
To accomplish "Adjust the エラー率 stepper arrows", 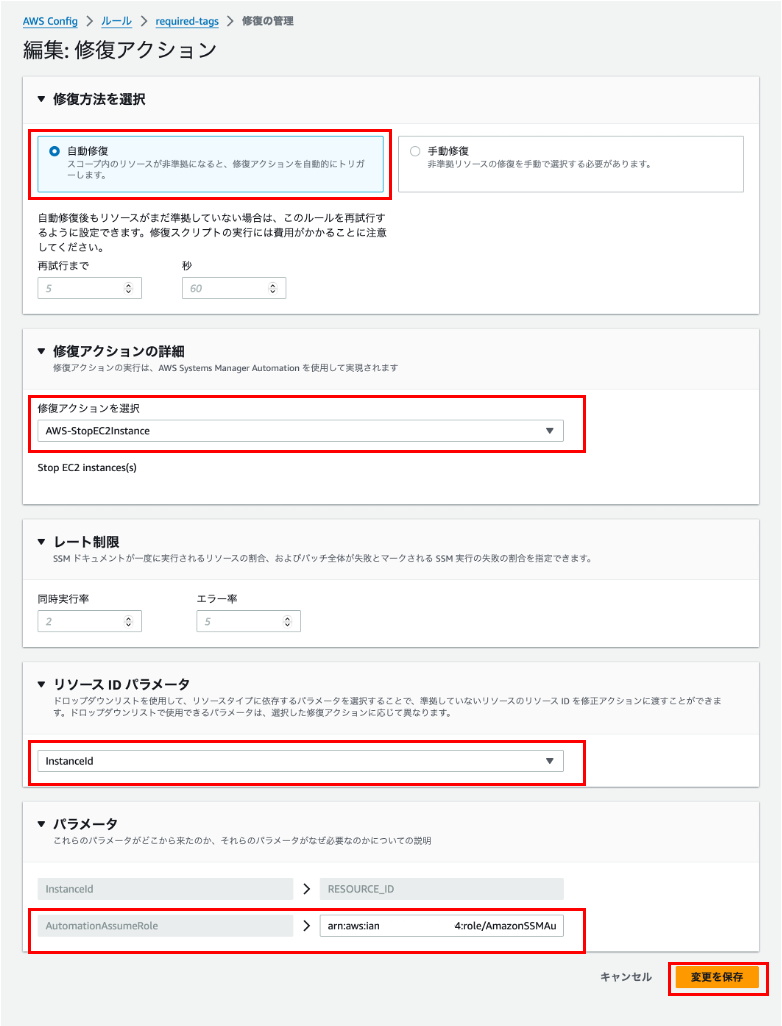I will 287,621.
